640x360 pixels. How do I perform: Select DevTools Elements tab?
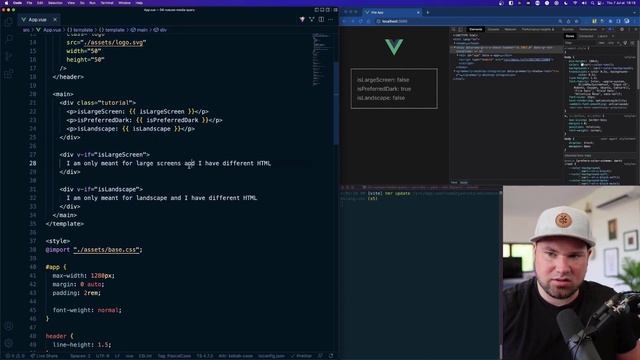click(x=476, y=29)
